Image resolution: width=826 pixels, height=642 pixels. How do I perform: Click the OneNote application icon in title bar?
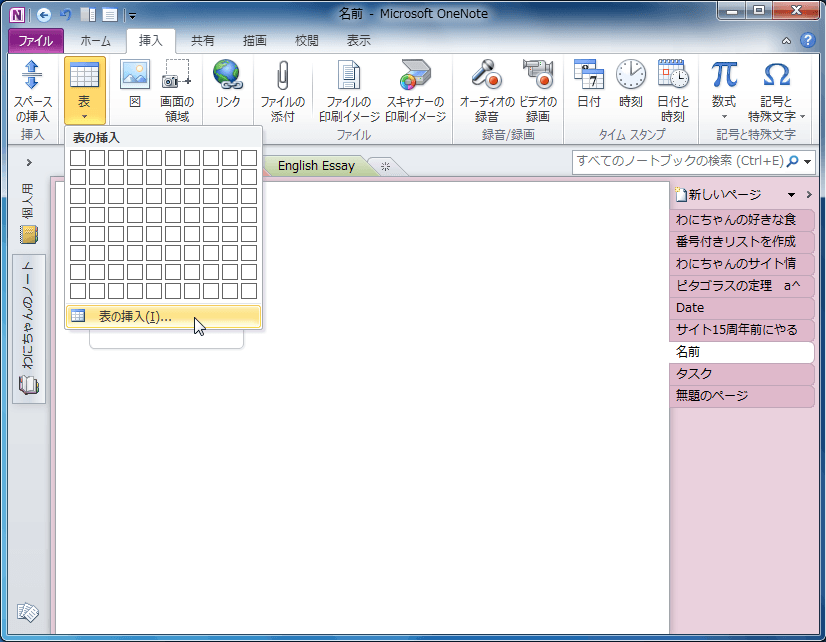(x=17, y=15)
